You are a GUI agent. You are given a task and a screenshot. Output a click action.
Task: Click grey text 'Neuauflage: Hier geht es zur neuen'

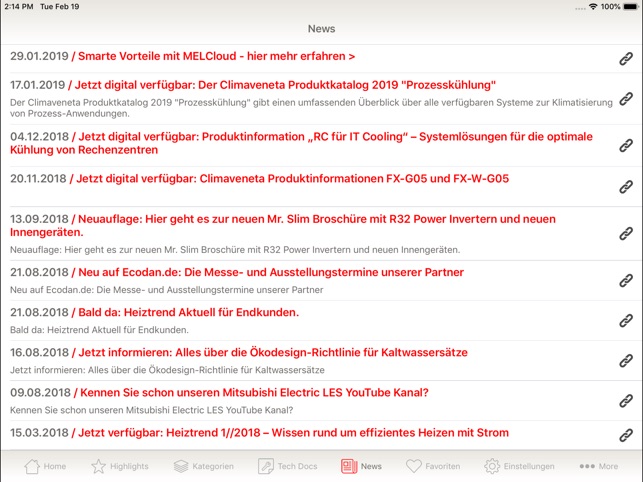pos(235,249)
